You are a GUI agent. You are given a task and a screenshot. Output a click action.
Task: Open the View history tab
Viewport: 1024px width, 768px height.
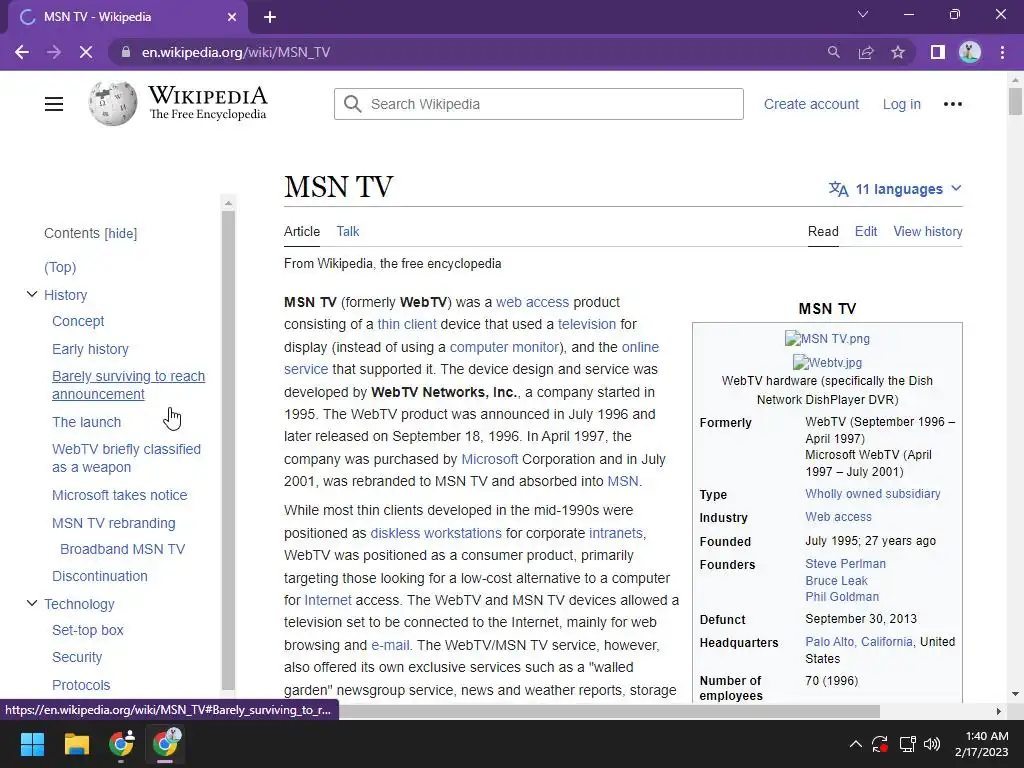click(x=927, y=231)
